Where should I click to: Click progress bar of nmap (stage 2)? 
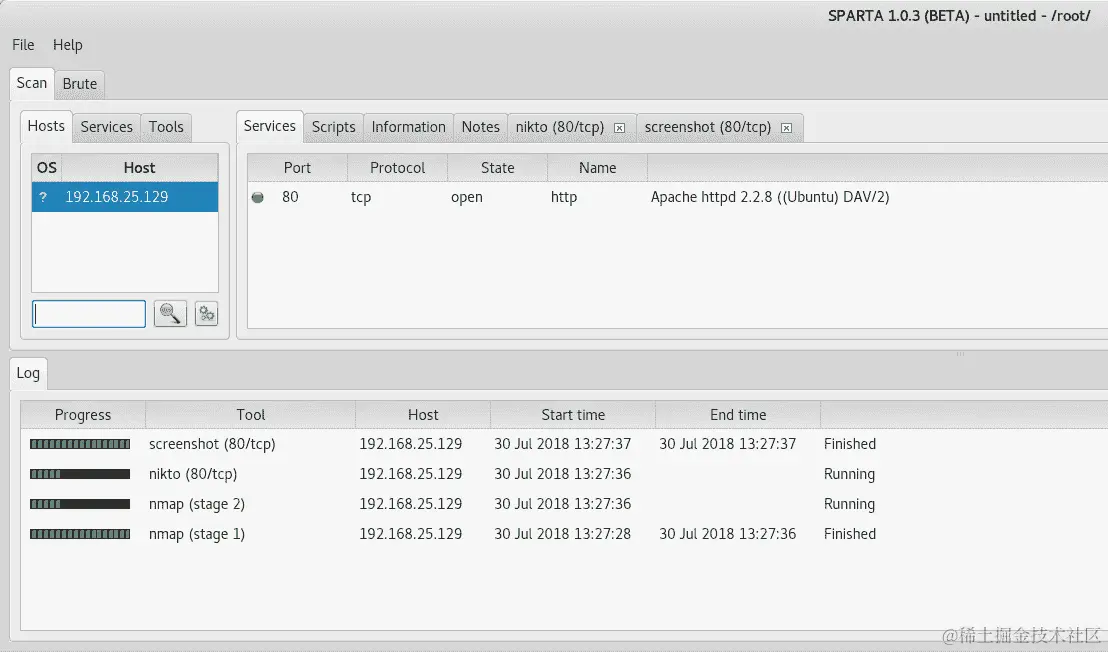pos(80,504)
